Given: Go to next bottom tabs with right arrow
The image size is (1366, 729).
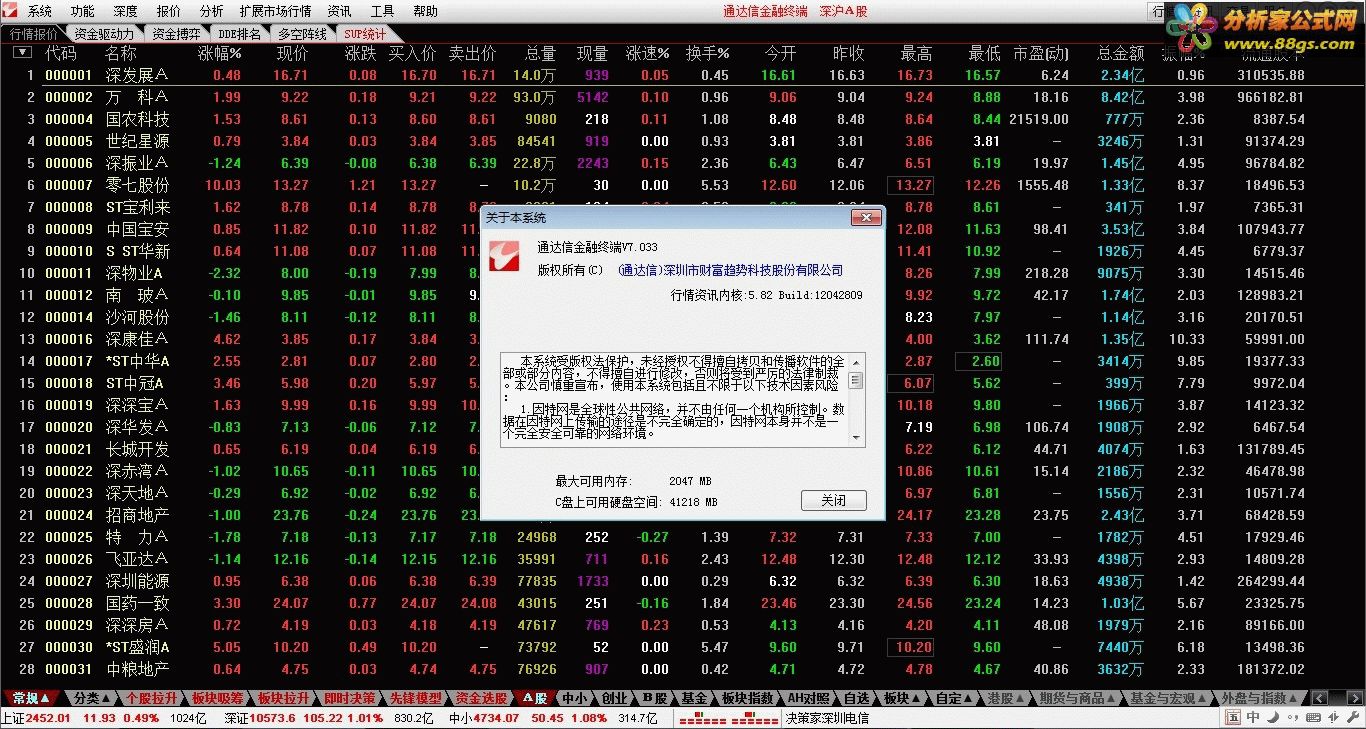Looking at the screenshot, I should pyautogui.click(x=1355, y=698).
